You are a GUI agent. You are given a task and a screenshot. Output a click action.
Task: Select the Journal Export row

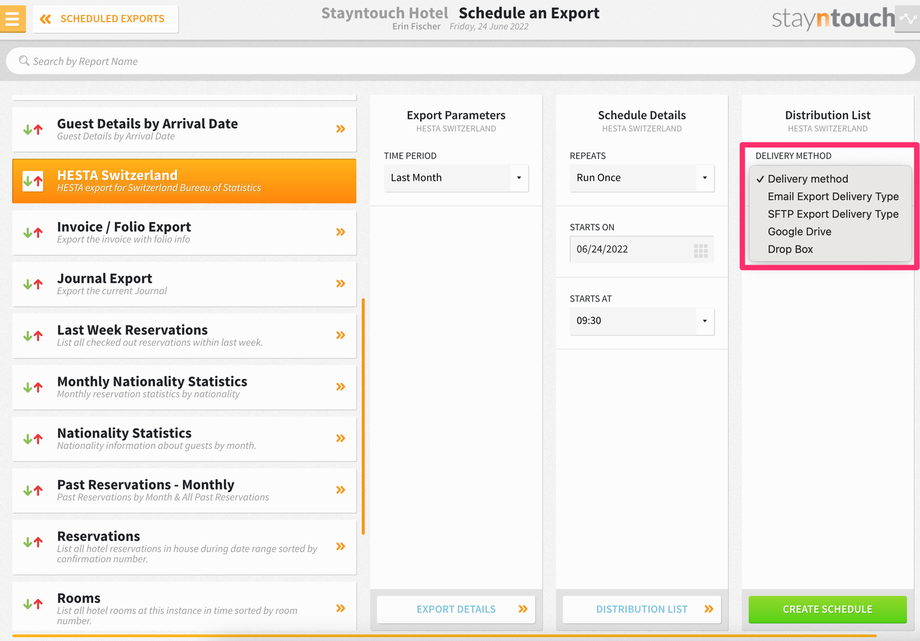[x=184, y=284]
